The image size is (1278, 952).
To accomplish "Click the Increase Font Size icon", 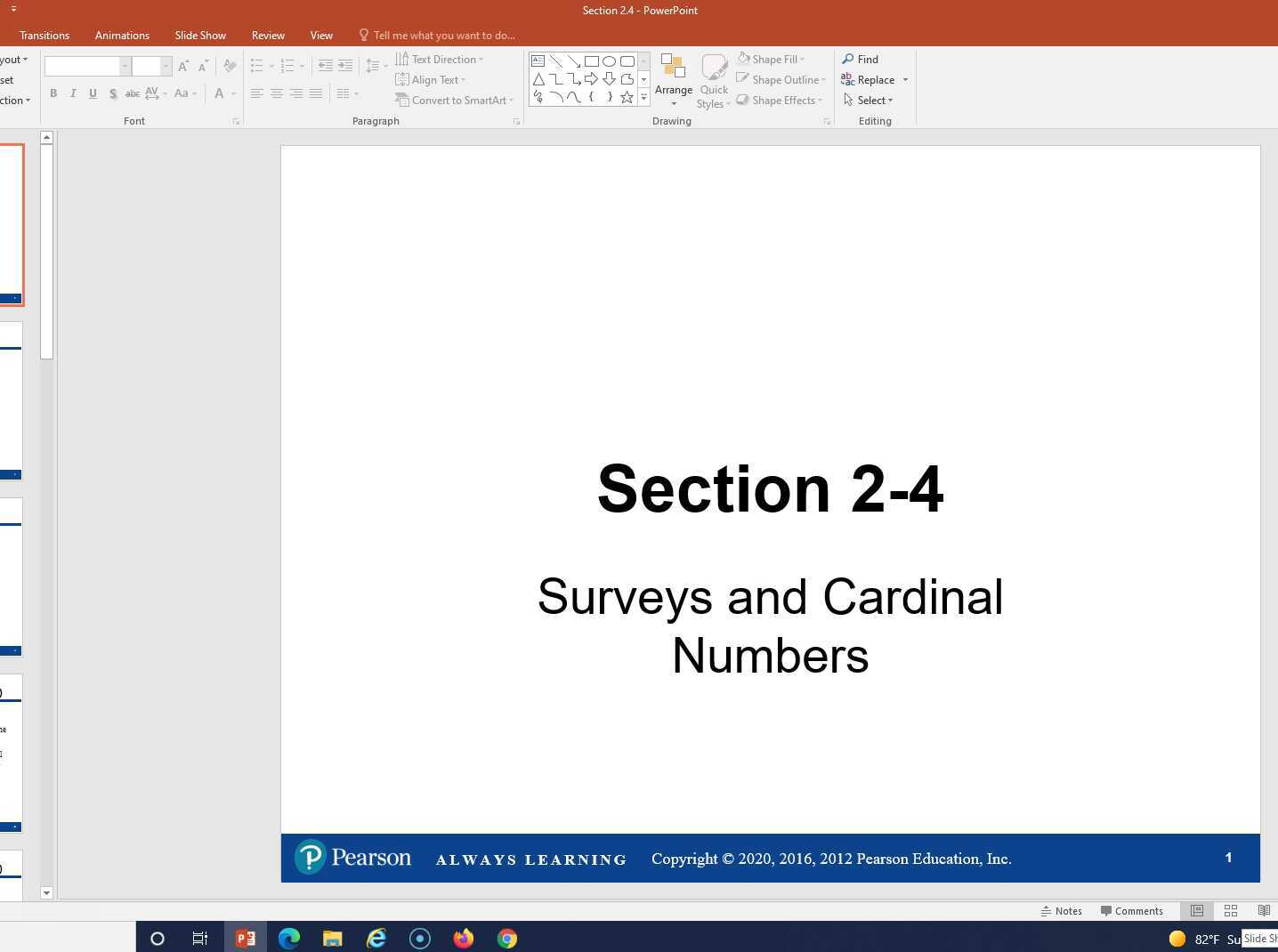I will [x=182, y=65].
